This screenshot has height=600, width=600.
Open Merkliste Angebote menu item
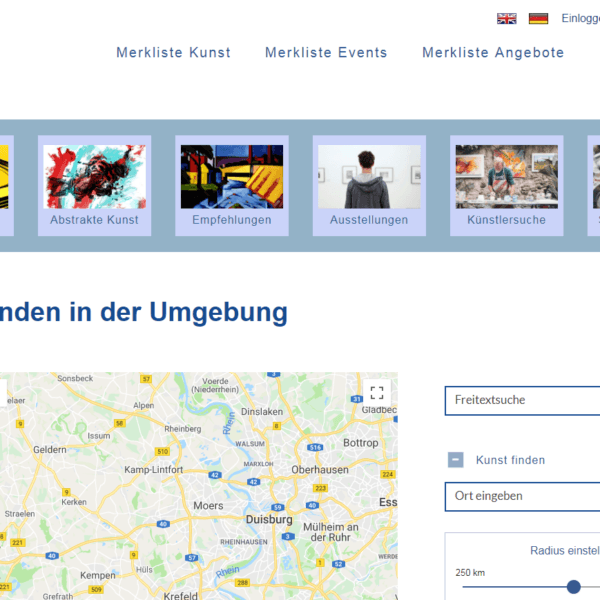point(493,52)
